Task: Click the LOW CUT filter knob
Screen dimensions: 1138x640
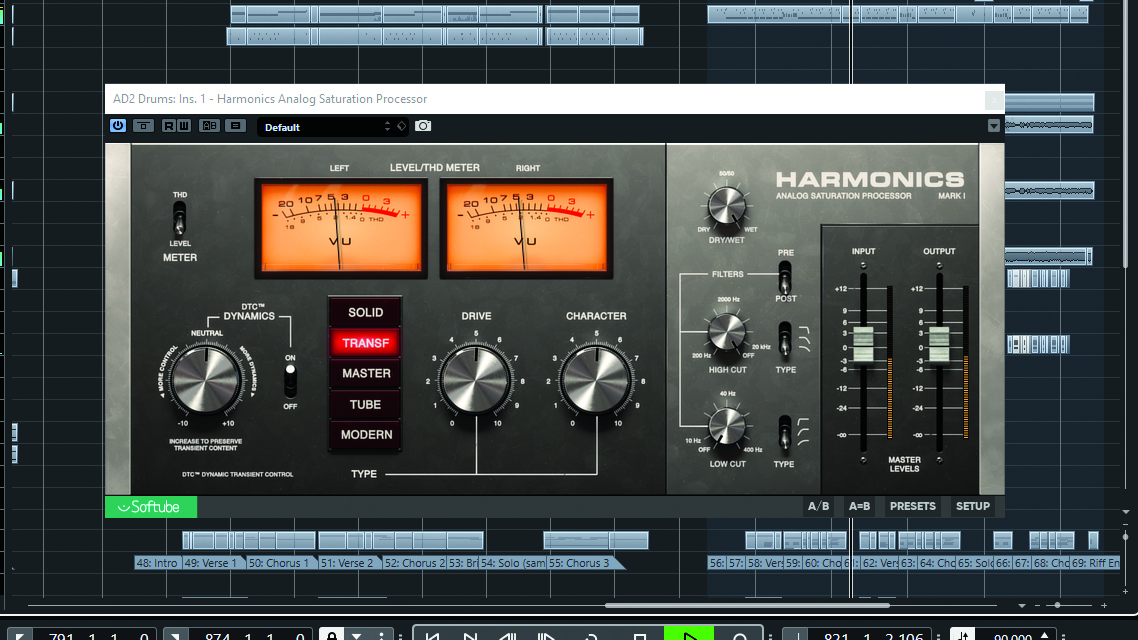Action: pyautogui.click(x=726, y=426)
